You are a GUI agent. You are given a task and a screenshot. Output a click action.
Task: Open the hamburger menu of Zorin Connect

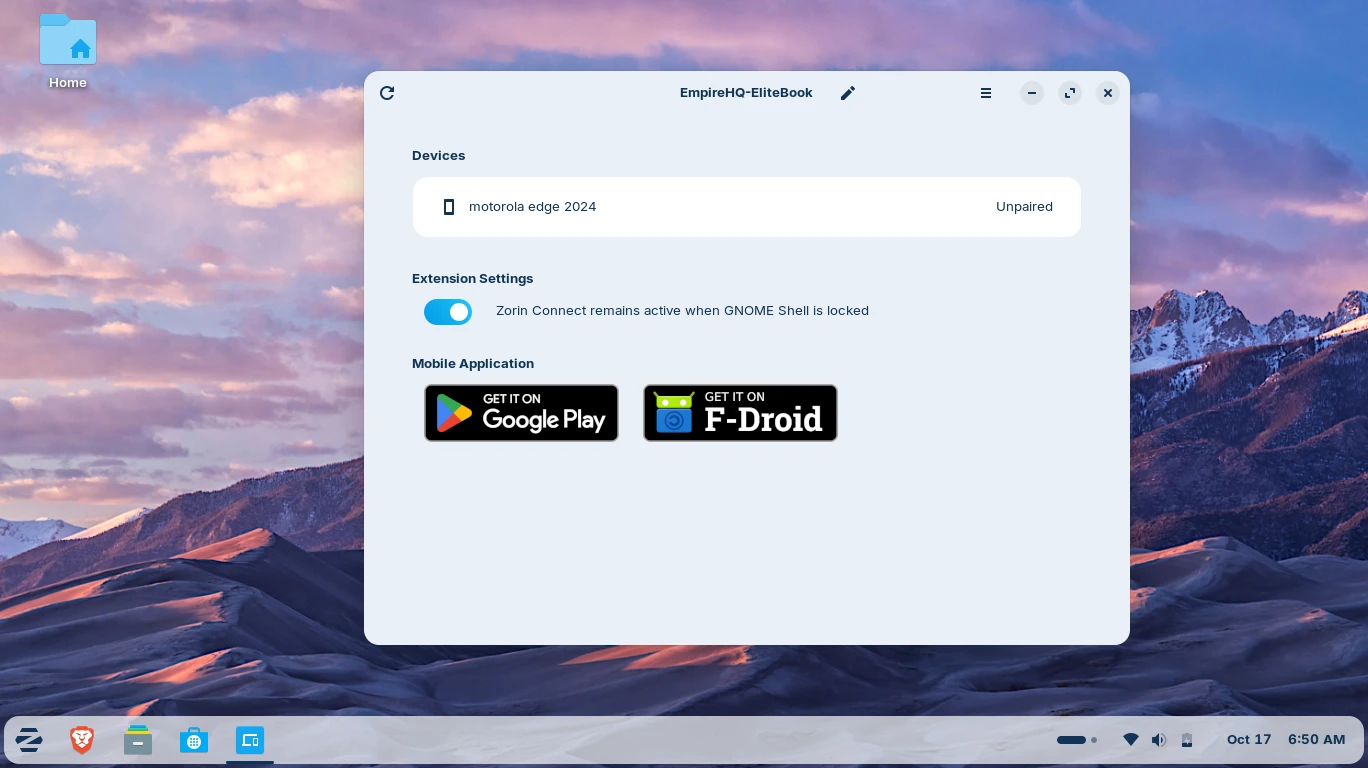(986, 93)
